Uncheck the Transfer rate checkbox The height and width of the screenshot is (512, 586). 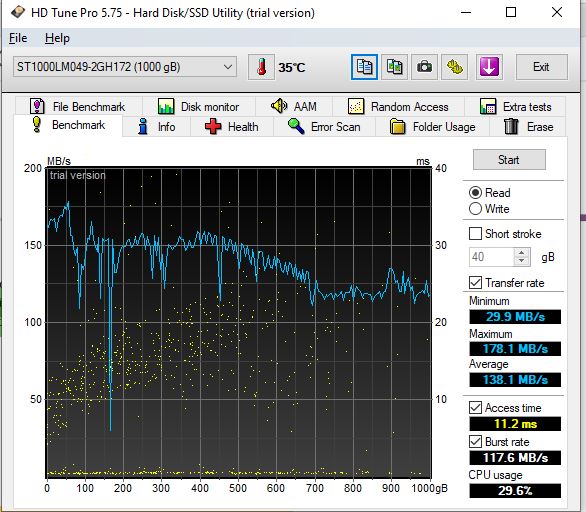(x=475, y=283)
